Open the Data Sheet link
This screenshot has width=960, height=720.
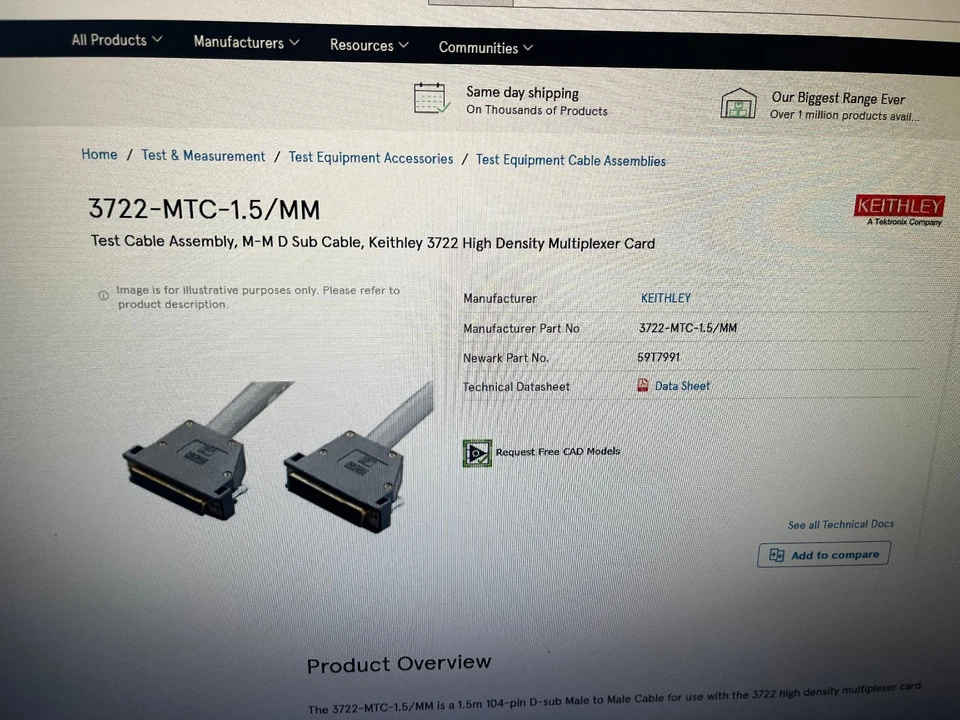682,386
